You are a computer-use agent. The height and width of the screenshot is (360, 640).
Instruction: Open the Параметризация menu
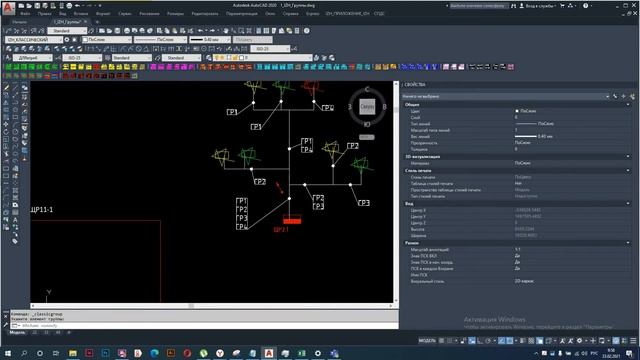tap(242, 13)
